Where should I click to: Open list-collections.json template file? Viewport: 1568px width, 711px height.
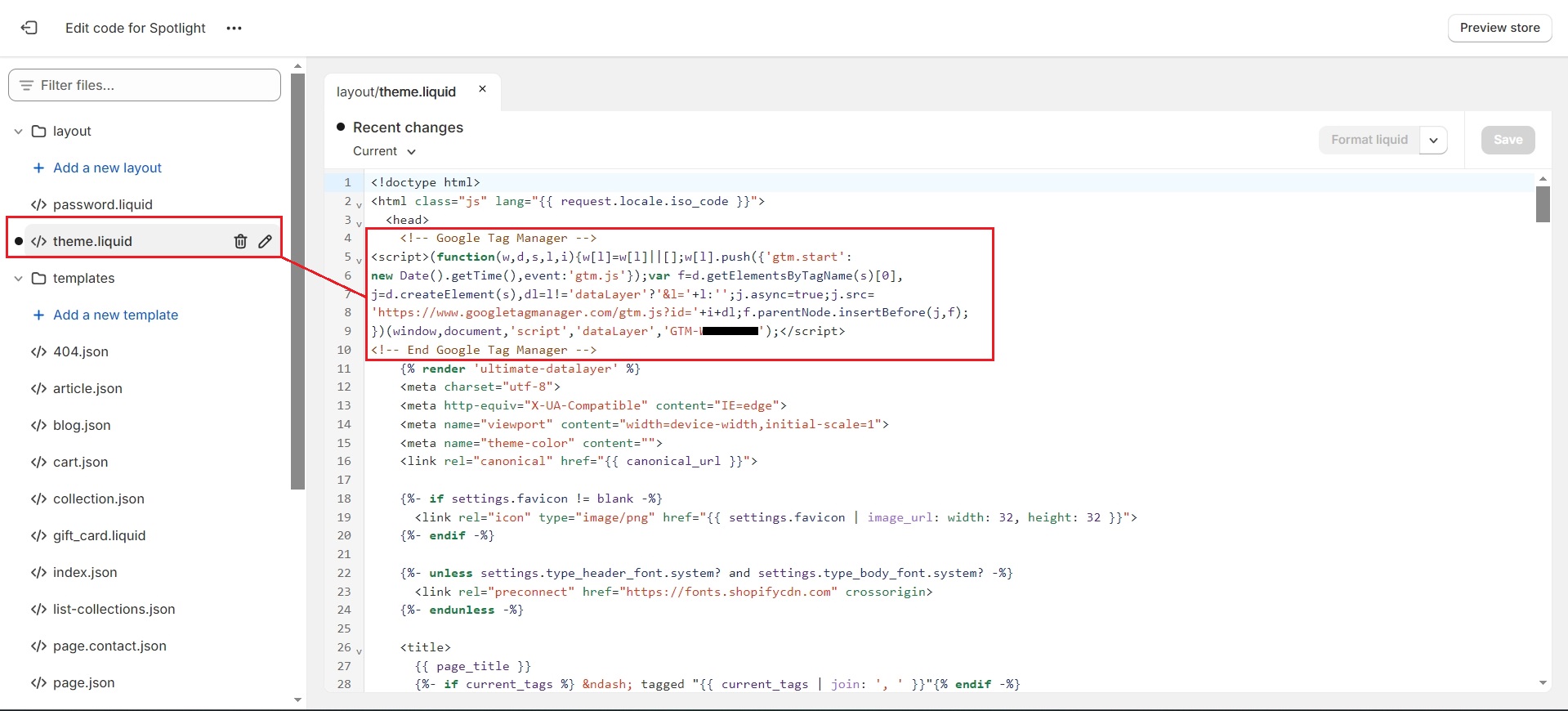pyautogui.click(x=114, y=609)
